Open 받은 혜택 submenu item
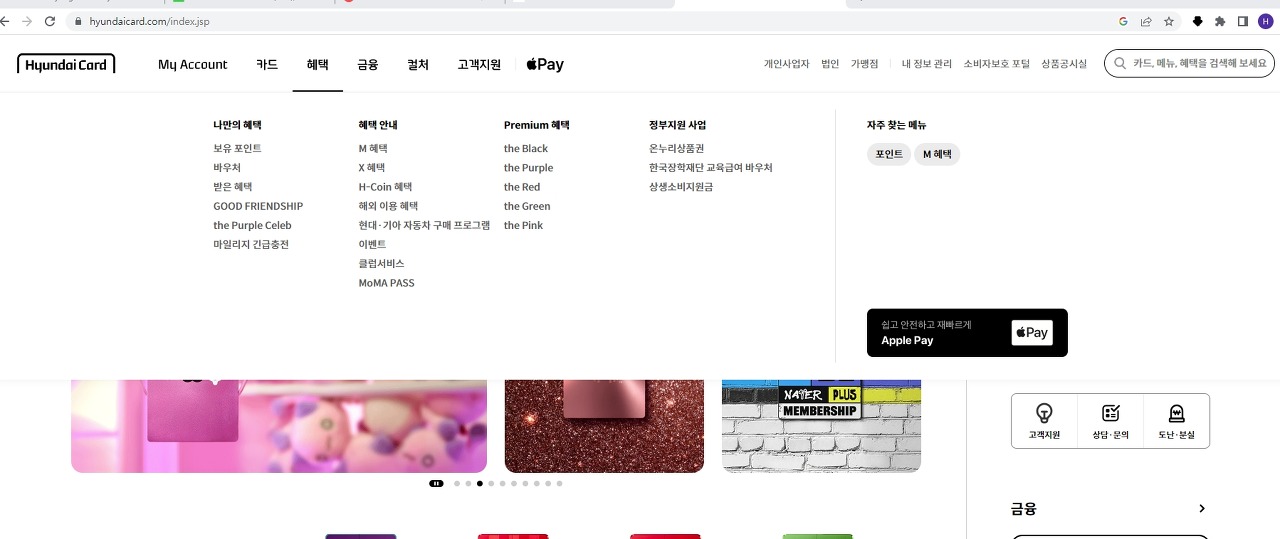This screenshot has width=1280, height=539. click(x=232, y=187)
